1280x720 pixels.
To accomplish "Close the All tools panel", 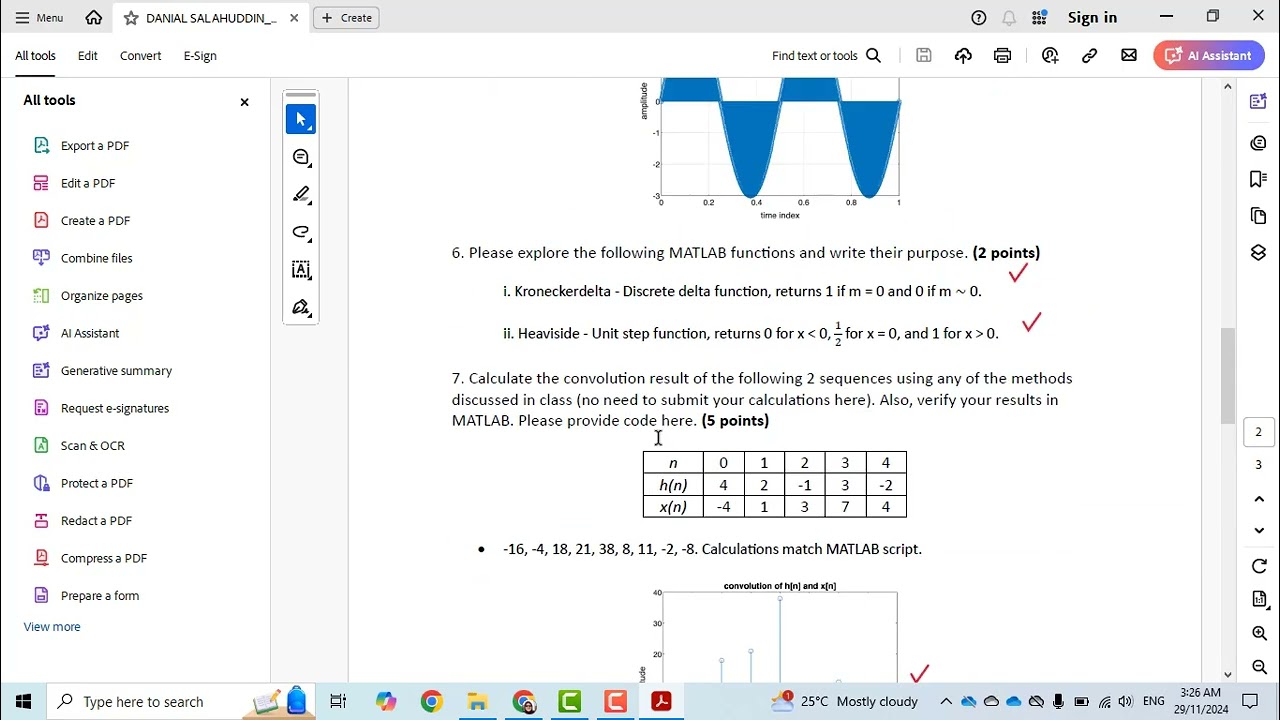I will 244,102.
